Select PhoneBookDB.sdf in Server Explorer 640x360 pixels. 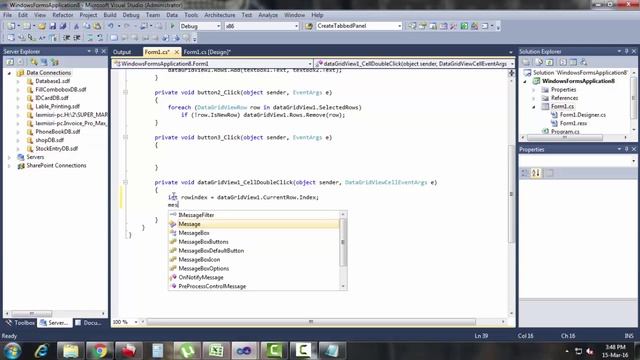click(x=58, y=132)
